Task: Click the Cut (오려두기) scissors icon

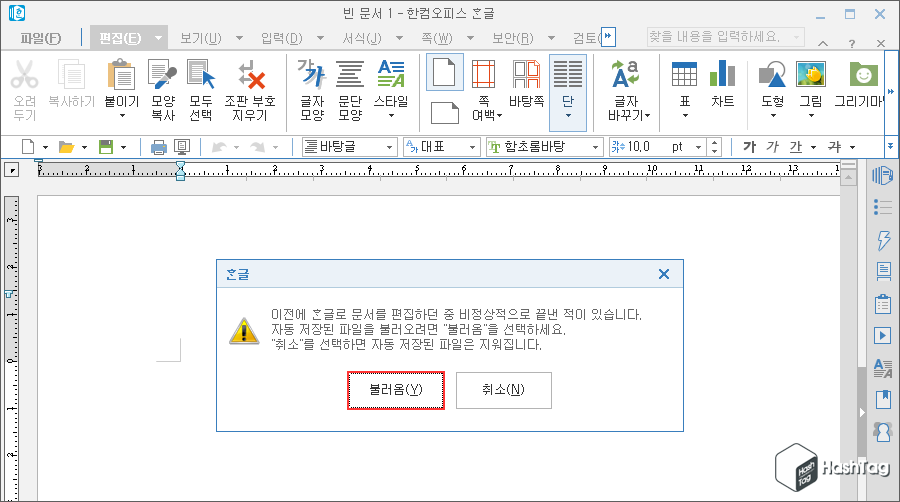Action: [x=24, y=75]
